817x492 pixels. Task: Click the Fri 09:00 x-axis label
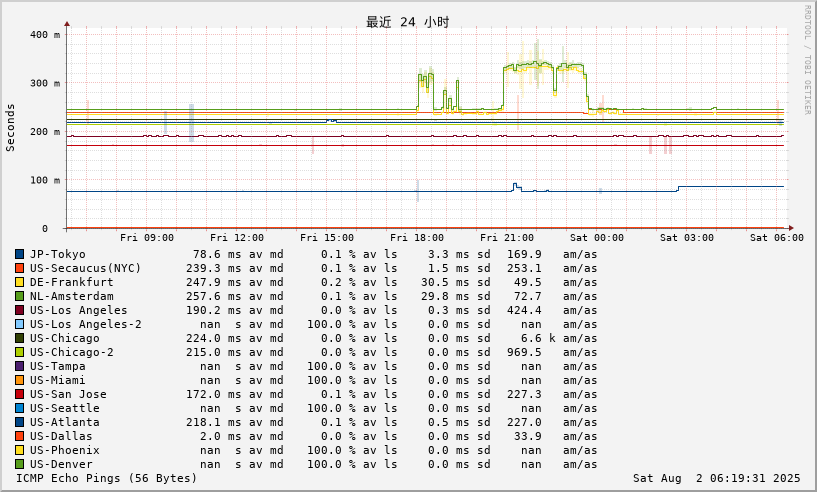pos(147,238)
